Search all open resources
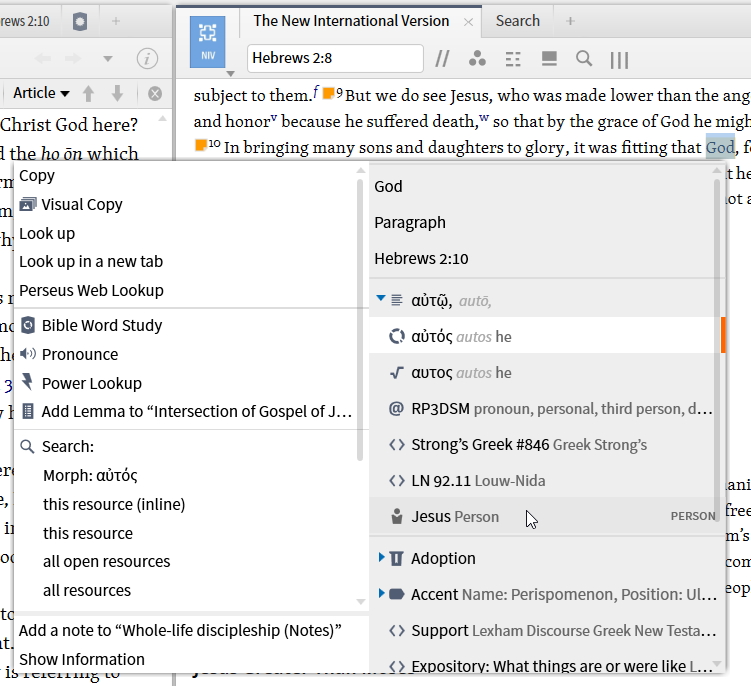The height and width of the screenshot is (686, 751). (x=106, y=561)
